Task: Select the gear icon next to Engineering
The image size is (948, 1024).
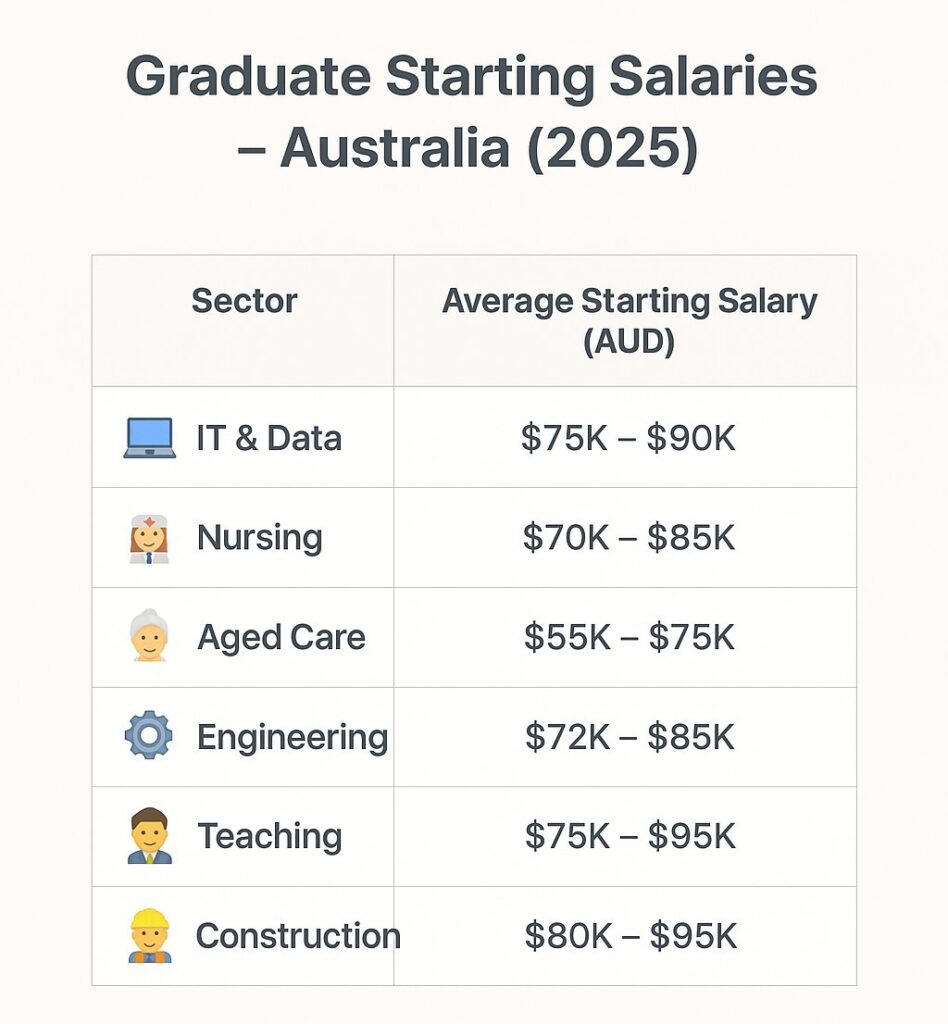Action: (149, 735)
